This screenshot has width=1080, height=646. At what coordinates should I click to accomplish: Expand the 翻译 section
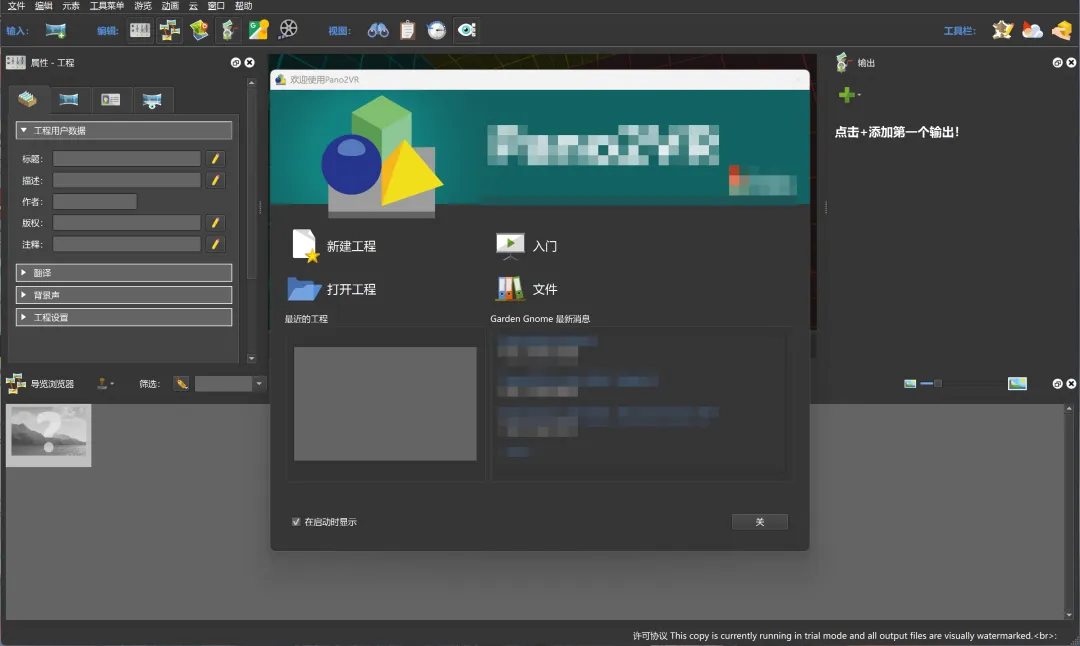[x=124, y=273]
